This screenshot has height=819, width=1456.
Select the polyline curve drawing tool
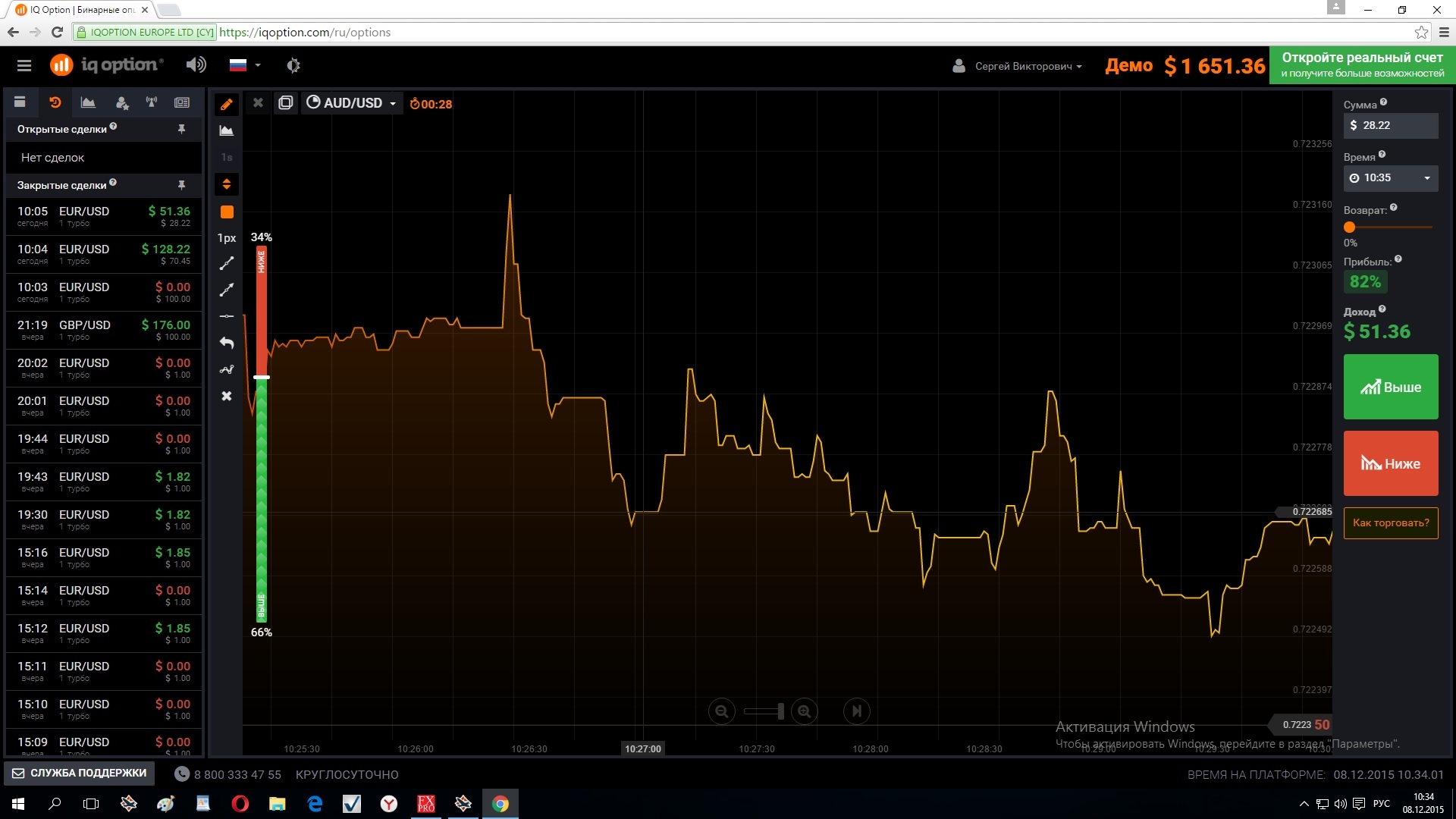point(226,369)
